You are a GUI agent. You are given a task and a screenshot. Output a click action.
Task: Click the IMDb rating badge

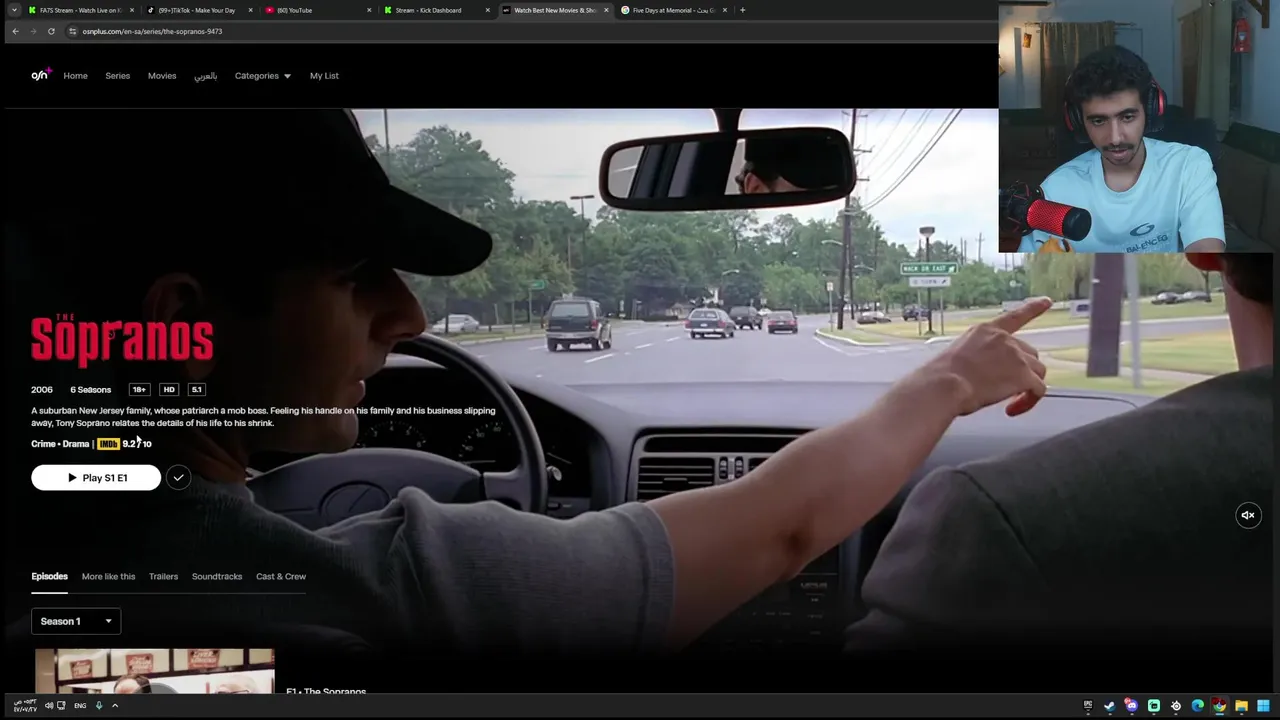108,444
